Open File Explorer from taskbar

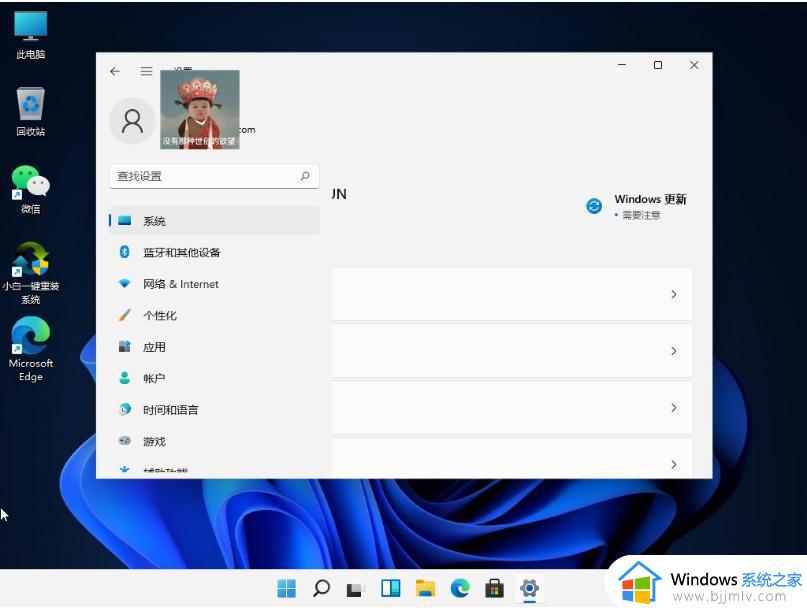click(x=425, y=588)
